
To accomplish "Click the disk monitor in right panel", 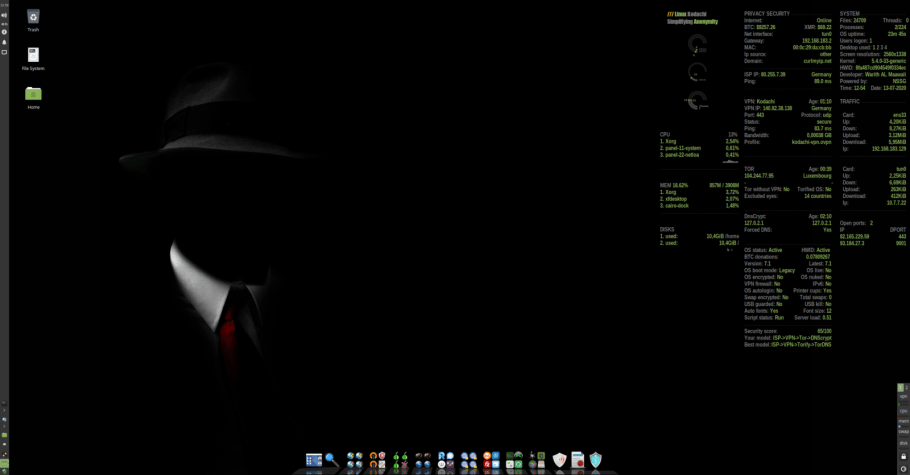I will click(x=904, y=443).
